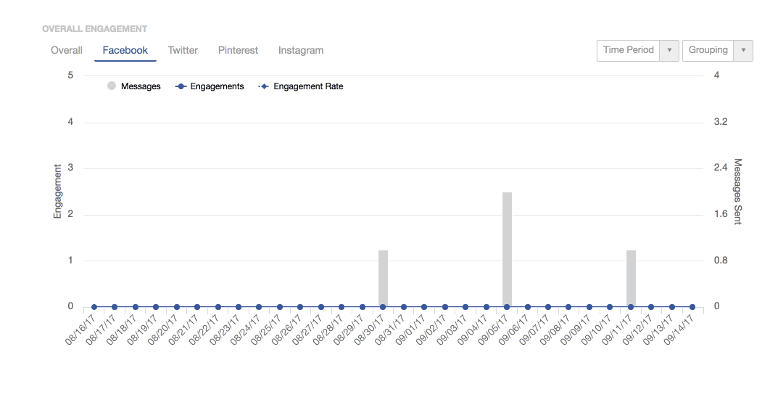Click the gray bar for 08/30/17
The image size is (770, 405).
[x=383, y=278]
